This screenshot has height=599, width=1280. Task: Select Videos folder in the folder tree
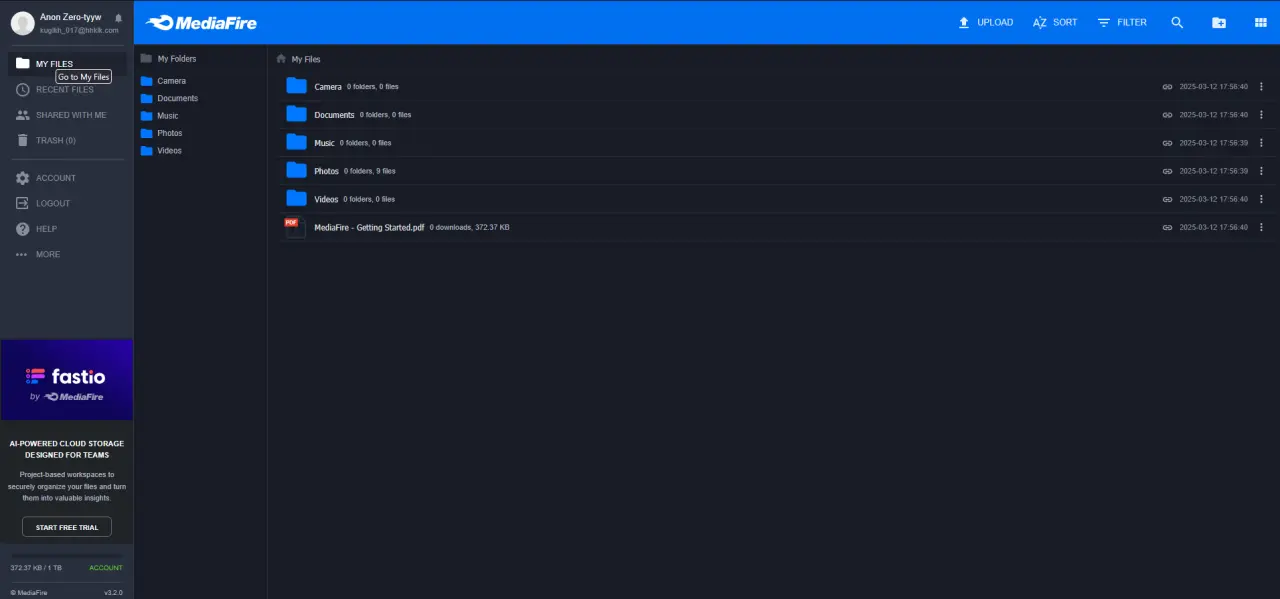click(162, 151)
